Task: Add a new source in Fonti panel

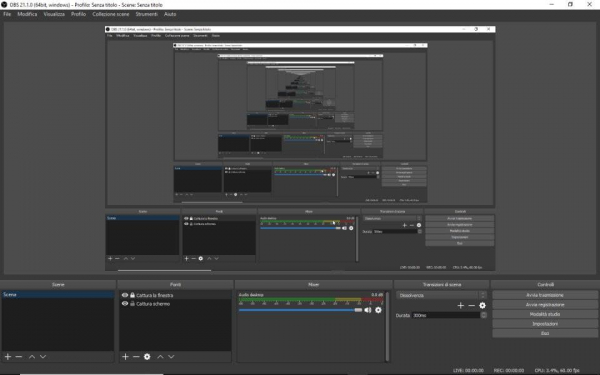Action: [x=125, y=357]
